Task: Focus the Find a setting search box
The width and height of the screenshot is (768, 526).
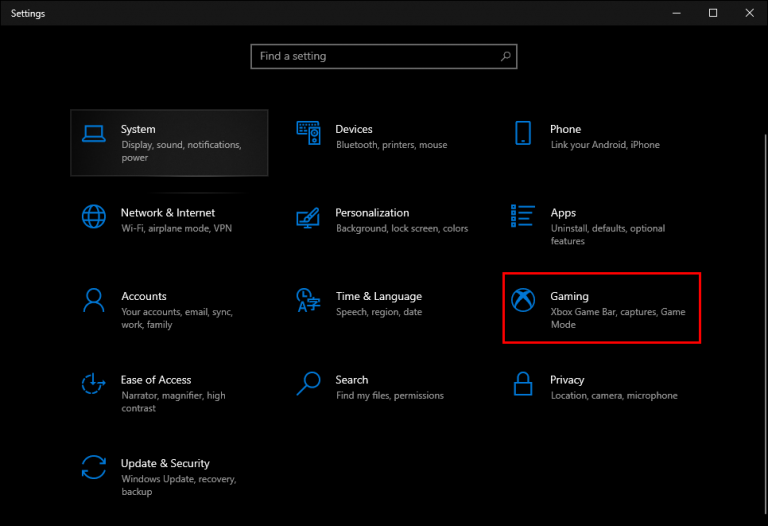Action: click(375, 57)
